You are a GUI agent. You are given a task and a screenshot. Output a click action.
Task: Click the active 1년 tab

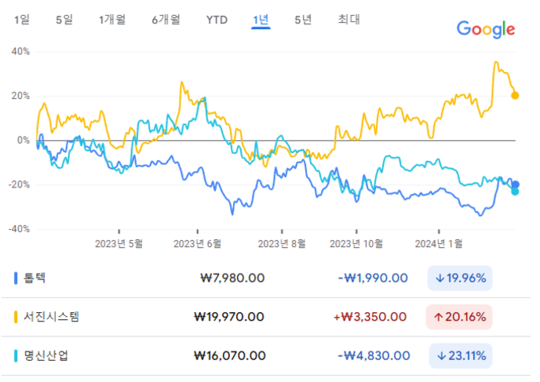tap(261, 20)
